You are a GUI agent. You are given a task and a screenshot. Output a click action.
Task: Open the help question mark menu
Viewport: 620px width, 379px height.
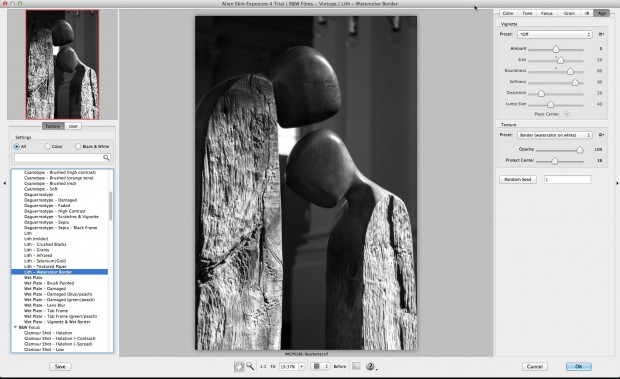pyautogui.click(x=370, y=366)
